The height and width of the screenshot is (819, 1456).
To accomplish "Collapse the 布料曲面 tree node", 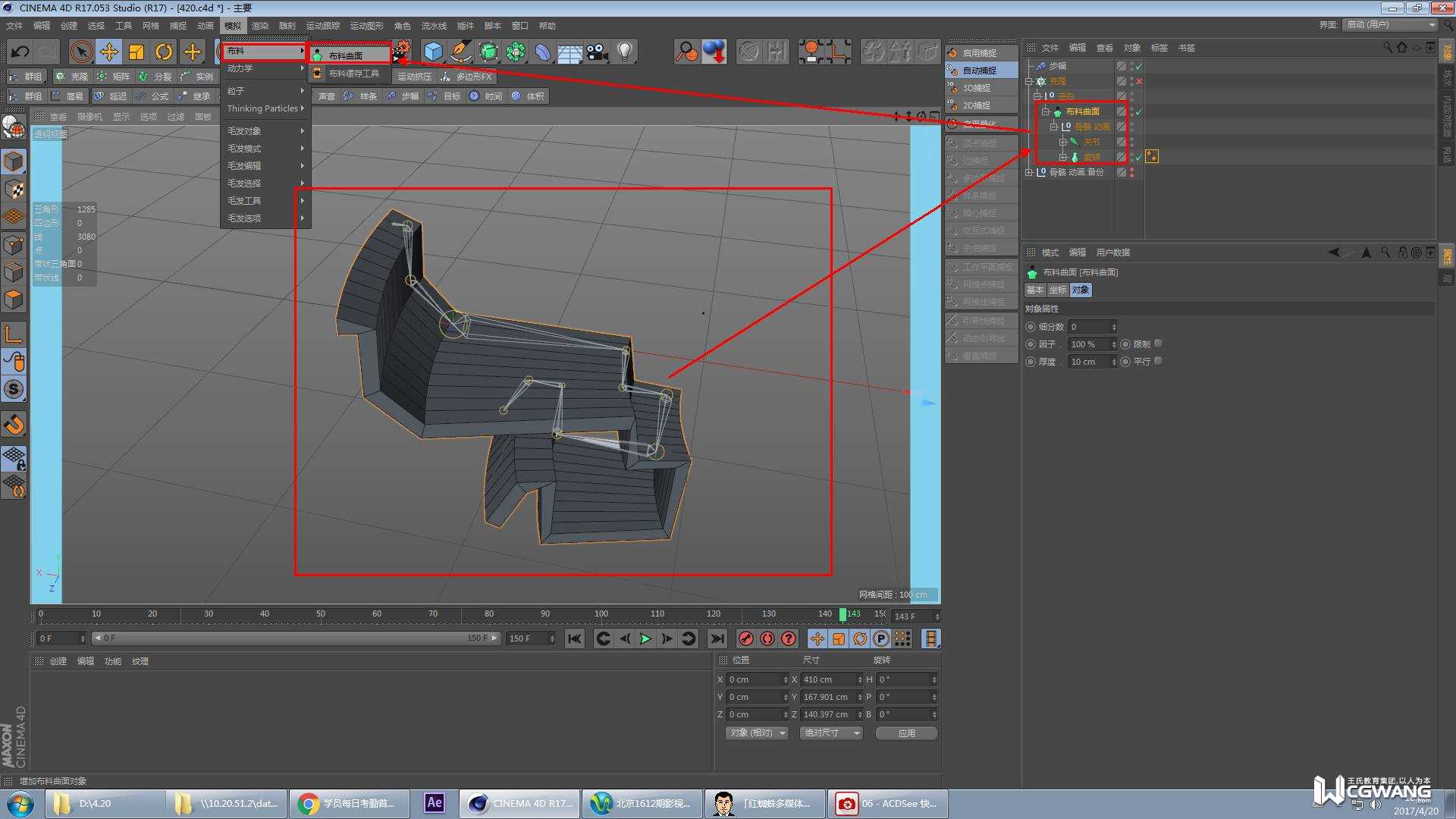I will coord(1046,111).
